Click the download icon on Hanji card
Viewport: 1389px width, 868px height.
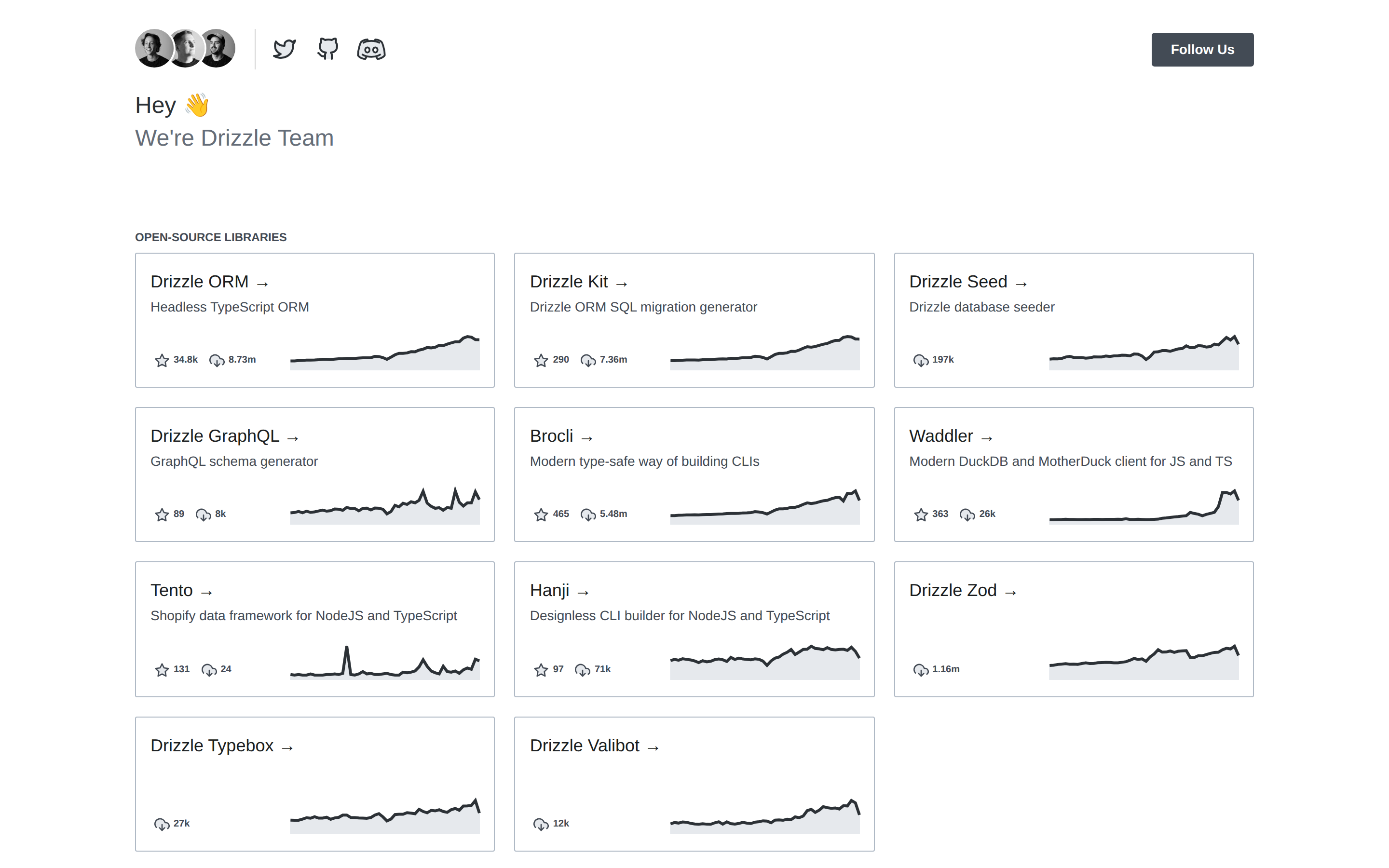(582, 669)
